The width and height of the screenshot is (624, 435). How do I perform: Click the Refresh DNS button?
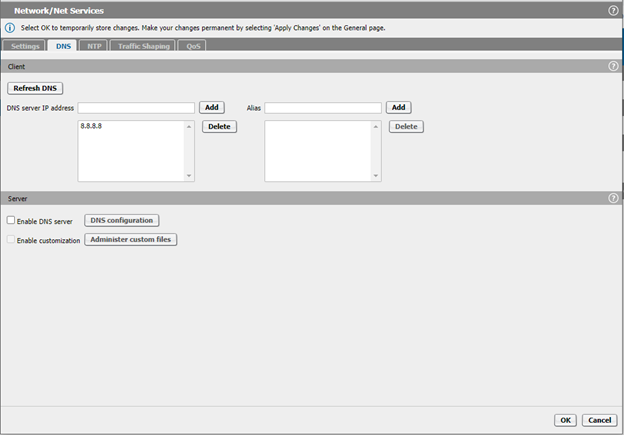coord(35,88)
